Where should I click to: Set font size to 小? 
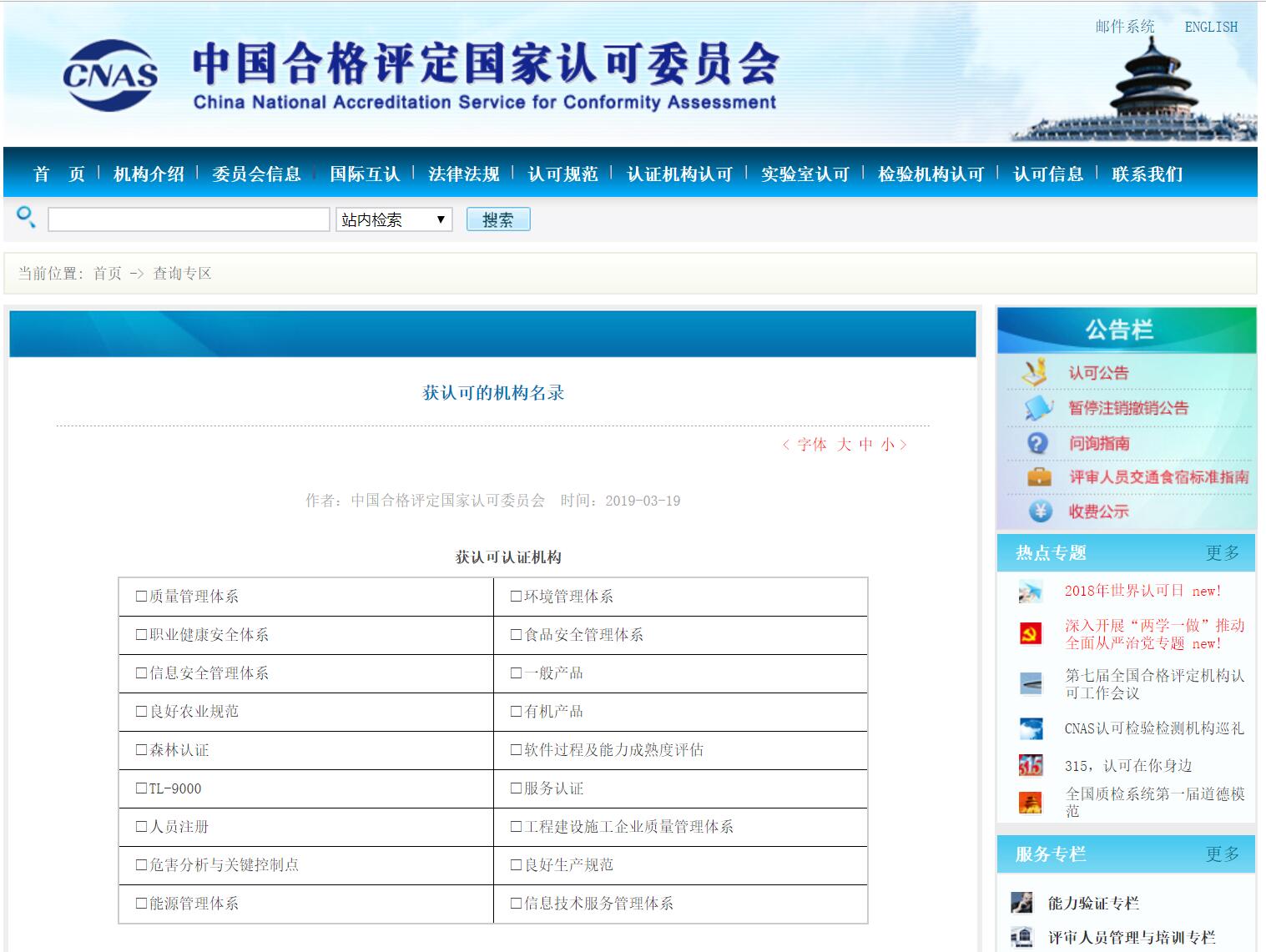[888, 445]
